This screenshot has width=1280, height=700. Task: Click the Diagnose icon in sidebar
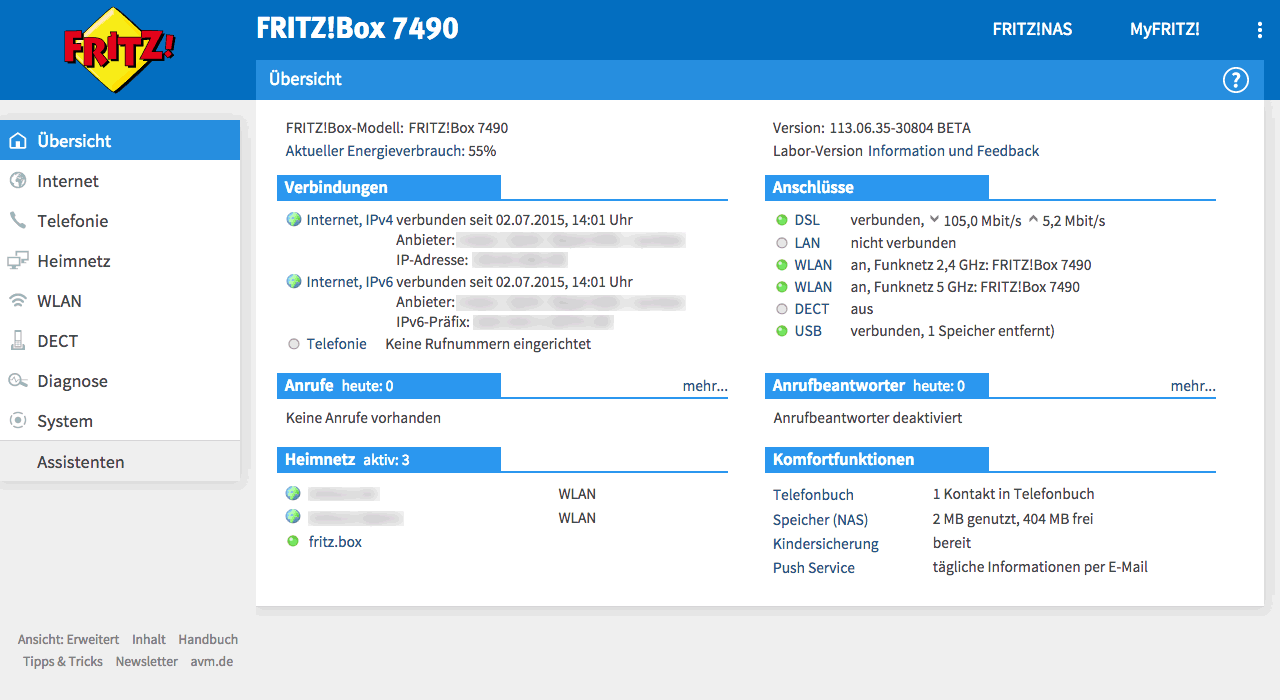(x=17, y=381)
